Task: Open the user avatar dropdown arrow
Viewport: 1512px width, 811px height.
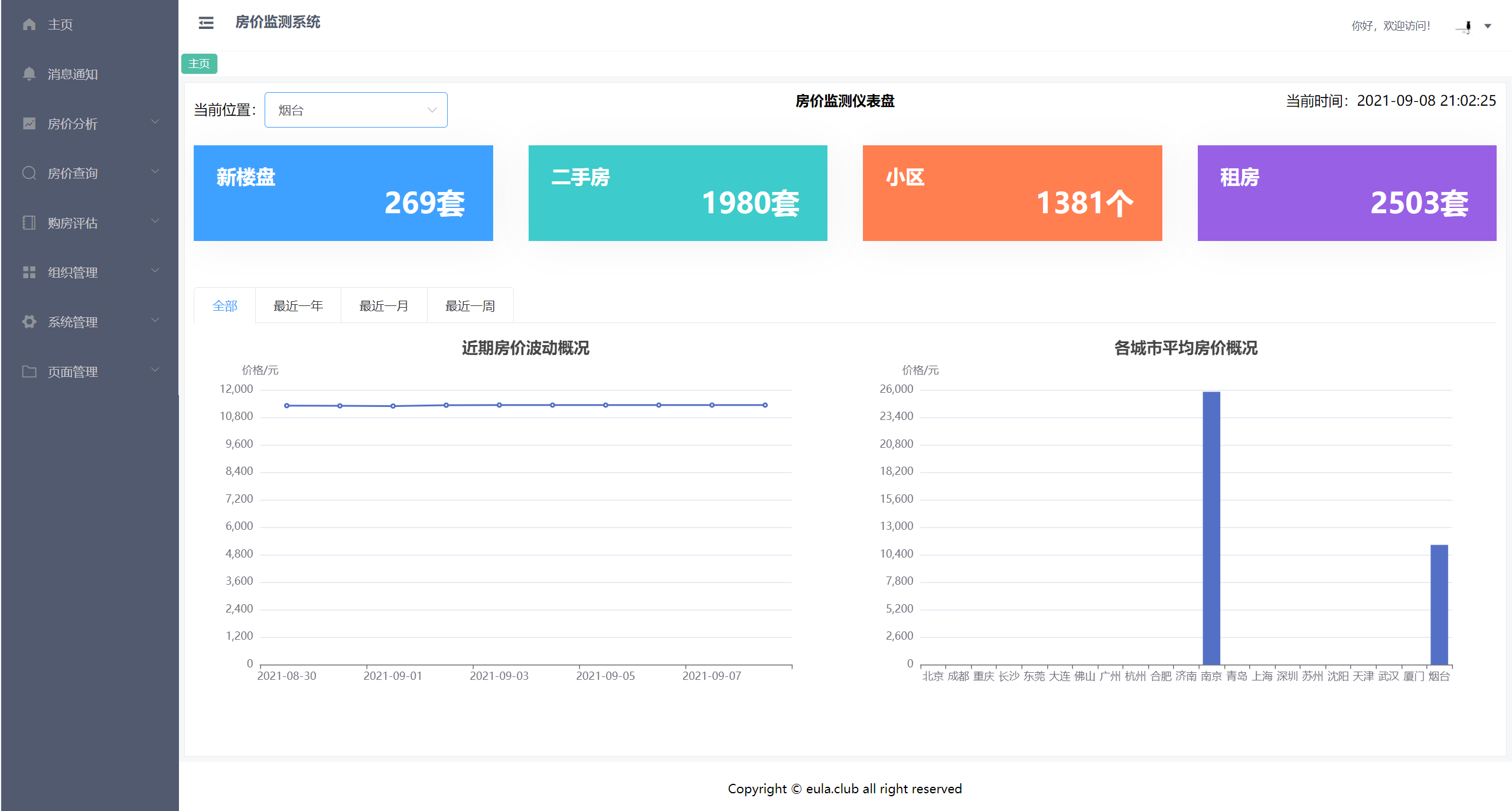Action: (1488, 26)
